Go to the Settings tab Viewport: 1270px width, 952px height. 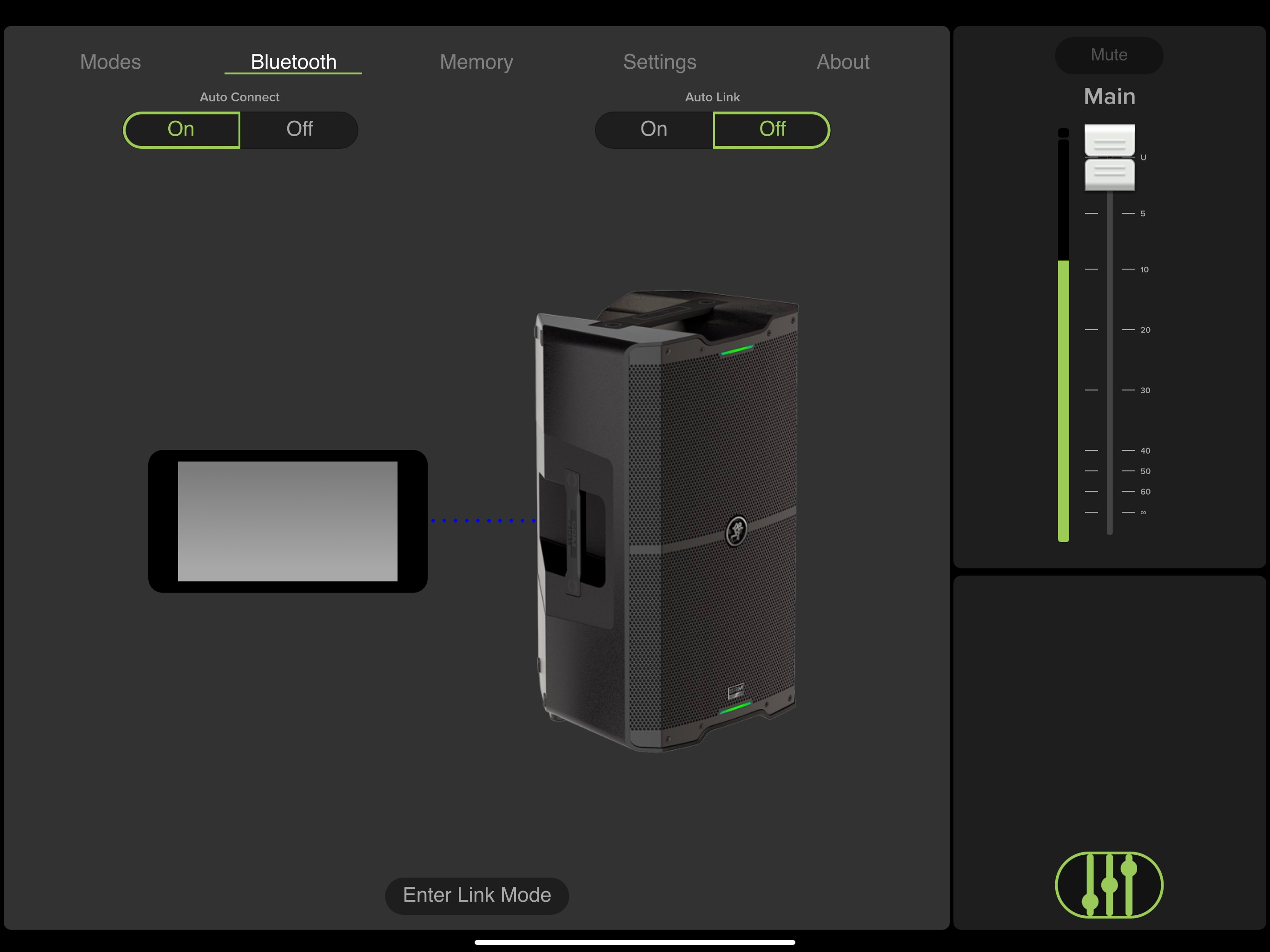[660, 62]
